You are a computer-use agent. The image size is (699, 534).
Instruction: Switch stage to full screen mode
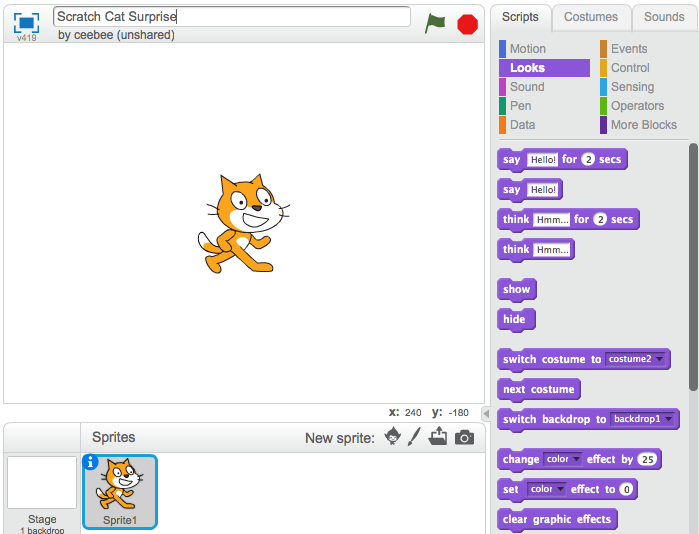click(26, 22)
